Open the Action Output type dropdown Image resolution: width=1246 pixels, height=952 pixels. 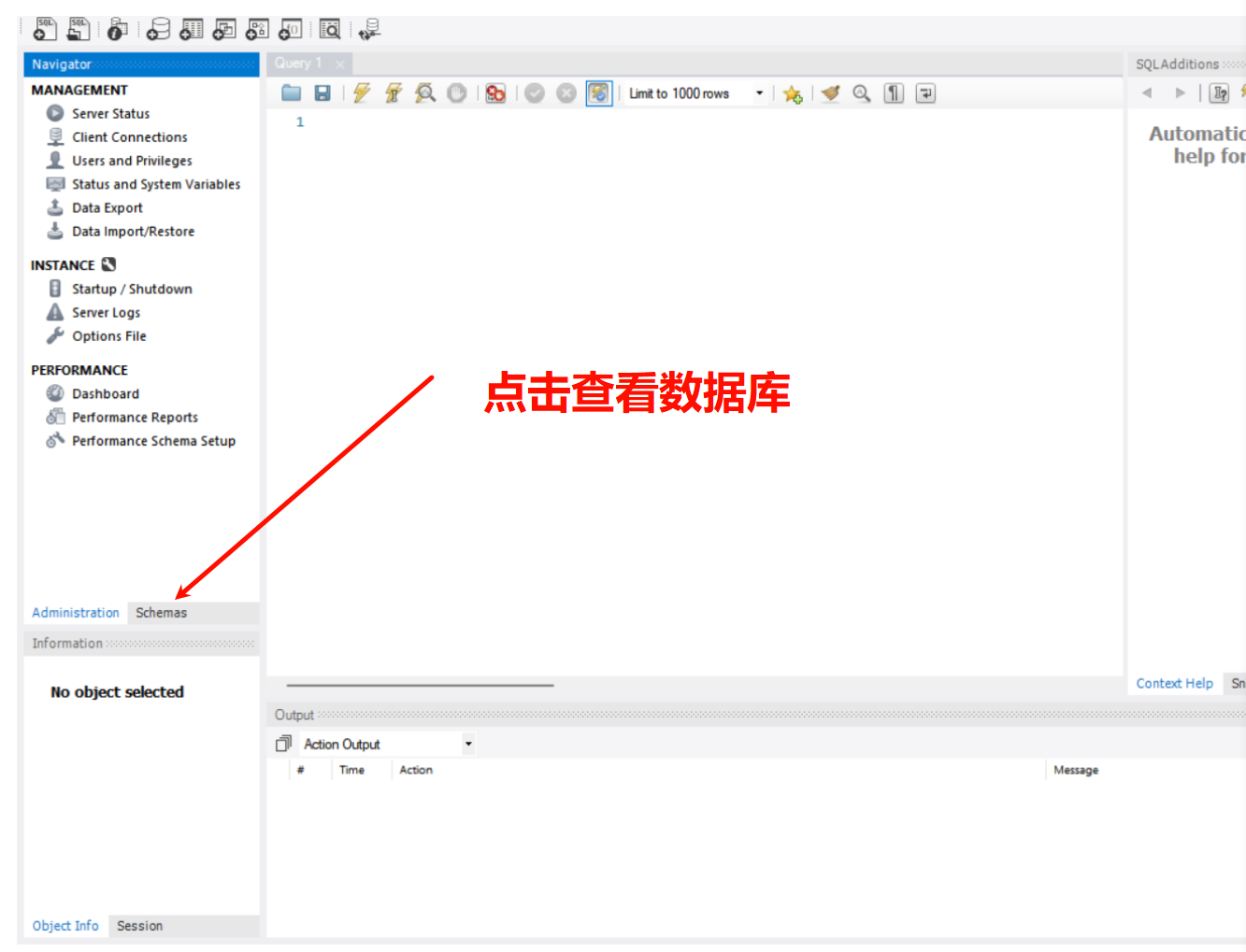pyautogui.click(x=468, y=744)
